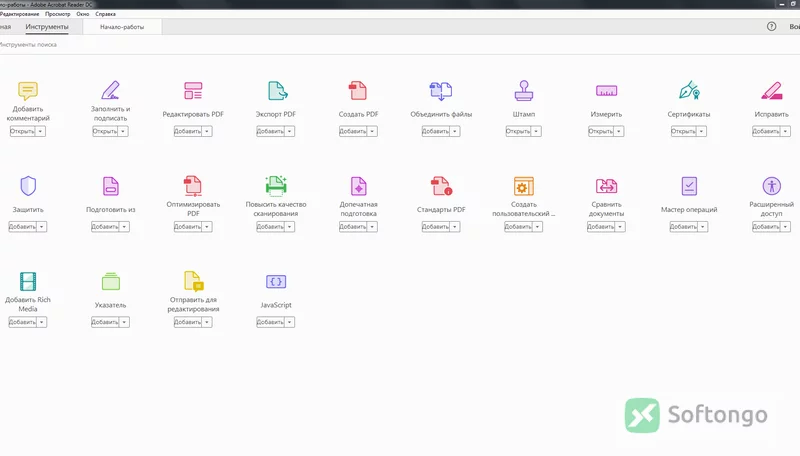Expand the dropdown arrow under Объединить файлы
Viewport: 800px width, 456px height.
tap(455, 132)
